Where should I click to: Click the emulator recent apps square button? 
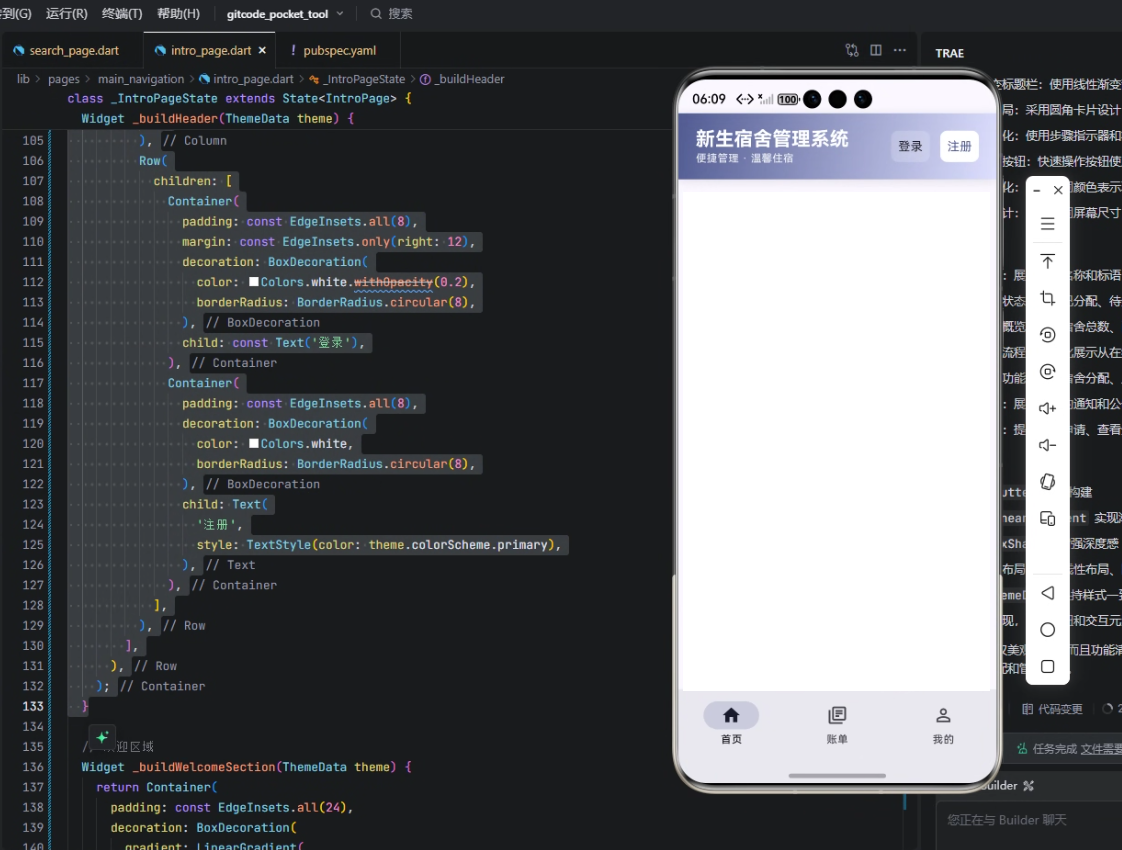(x=1048, y=667)
